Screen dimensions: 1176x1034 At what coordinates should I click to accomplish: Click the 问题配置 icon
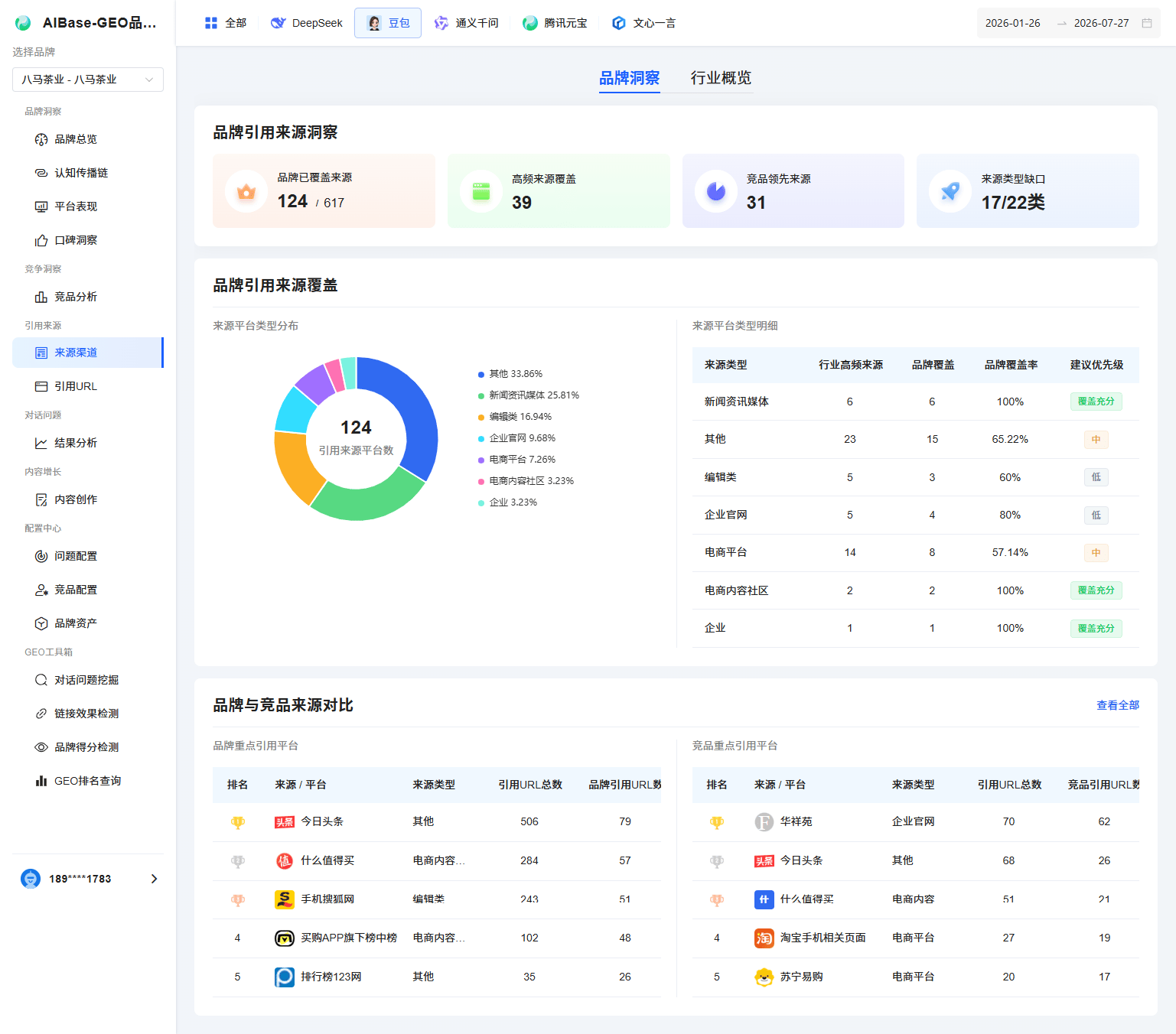[x=41, y=556]
